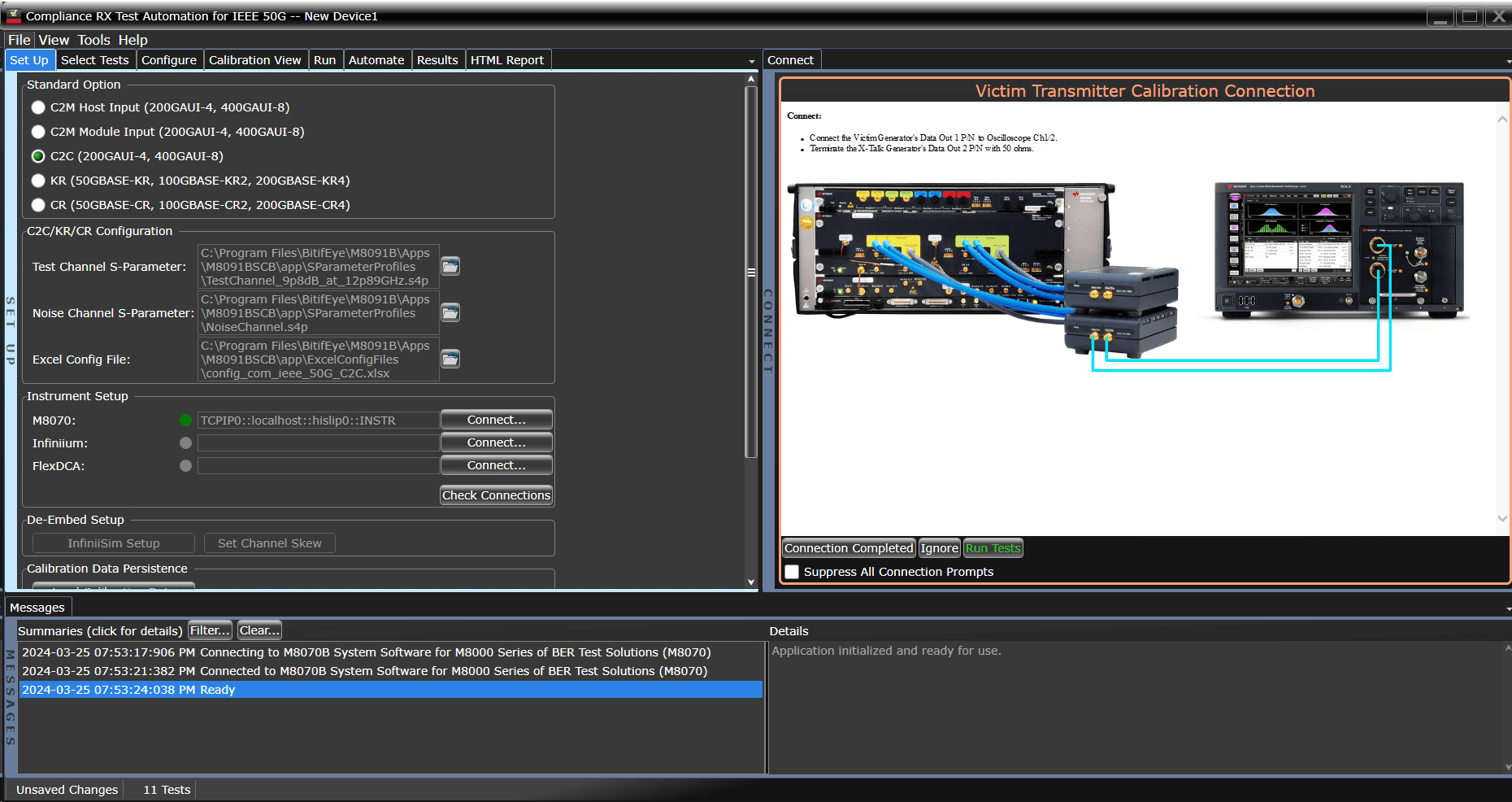The height and width of the screenshot is (802, 1512).
Task: Expand the Connect tab overflow chevron
Action: (x=1505, y=61)
